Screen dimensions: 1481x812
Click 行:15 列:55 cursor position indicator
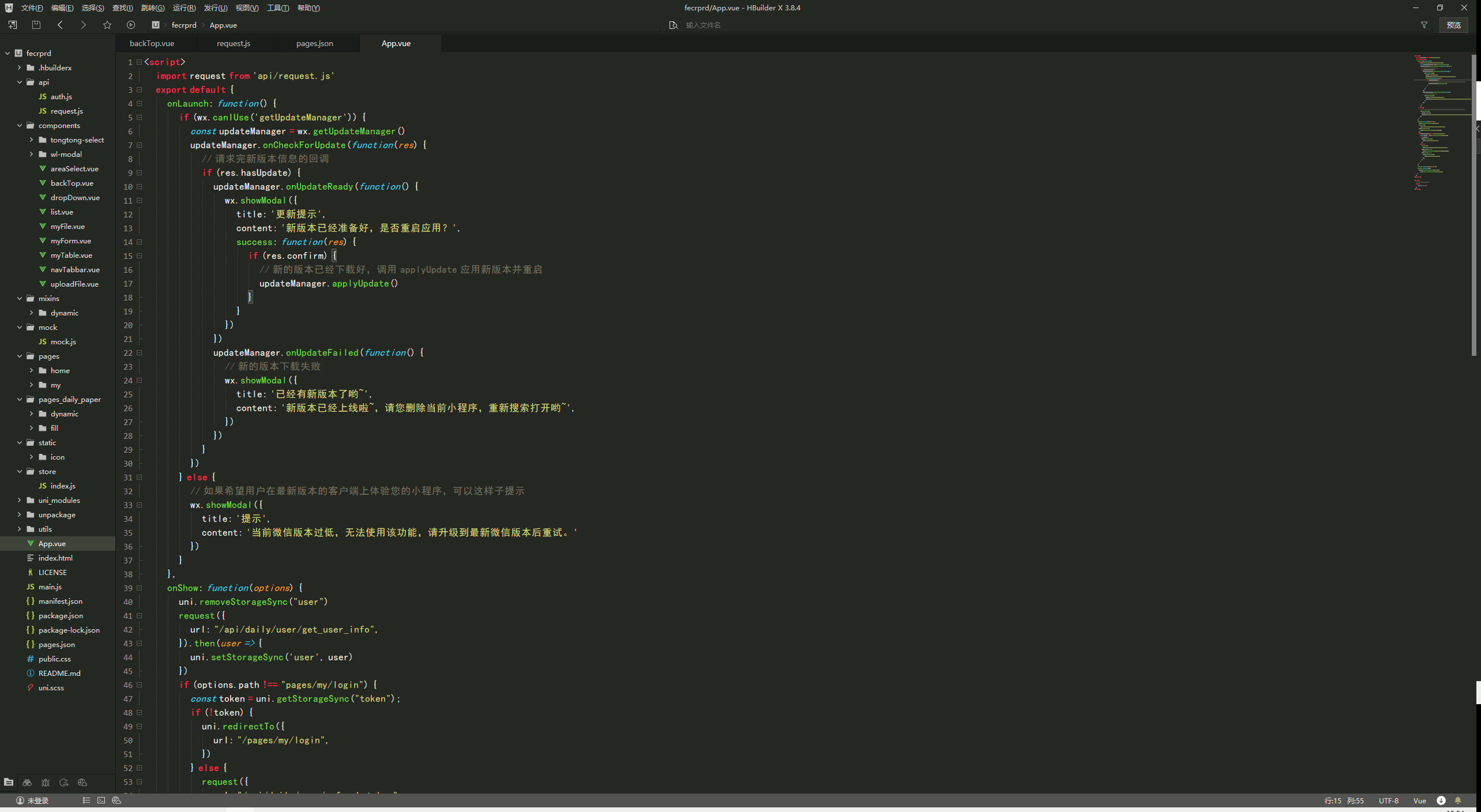(1344, 800)
